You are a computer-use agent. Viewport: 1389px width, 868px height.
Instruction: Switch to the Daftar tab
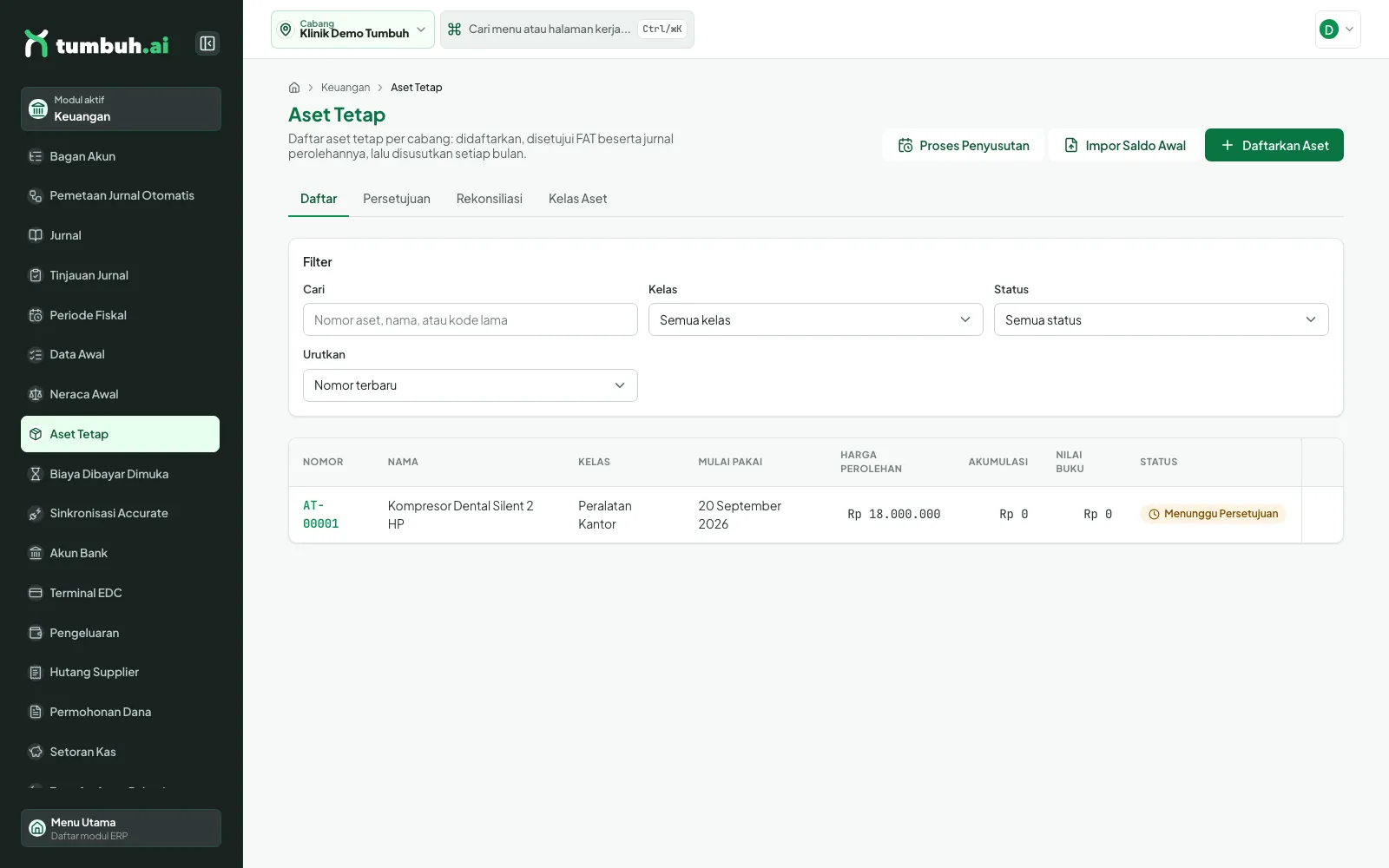[319, 199]
